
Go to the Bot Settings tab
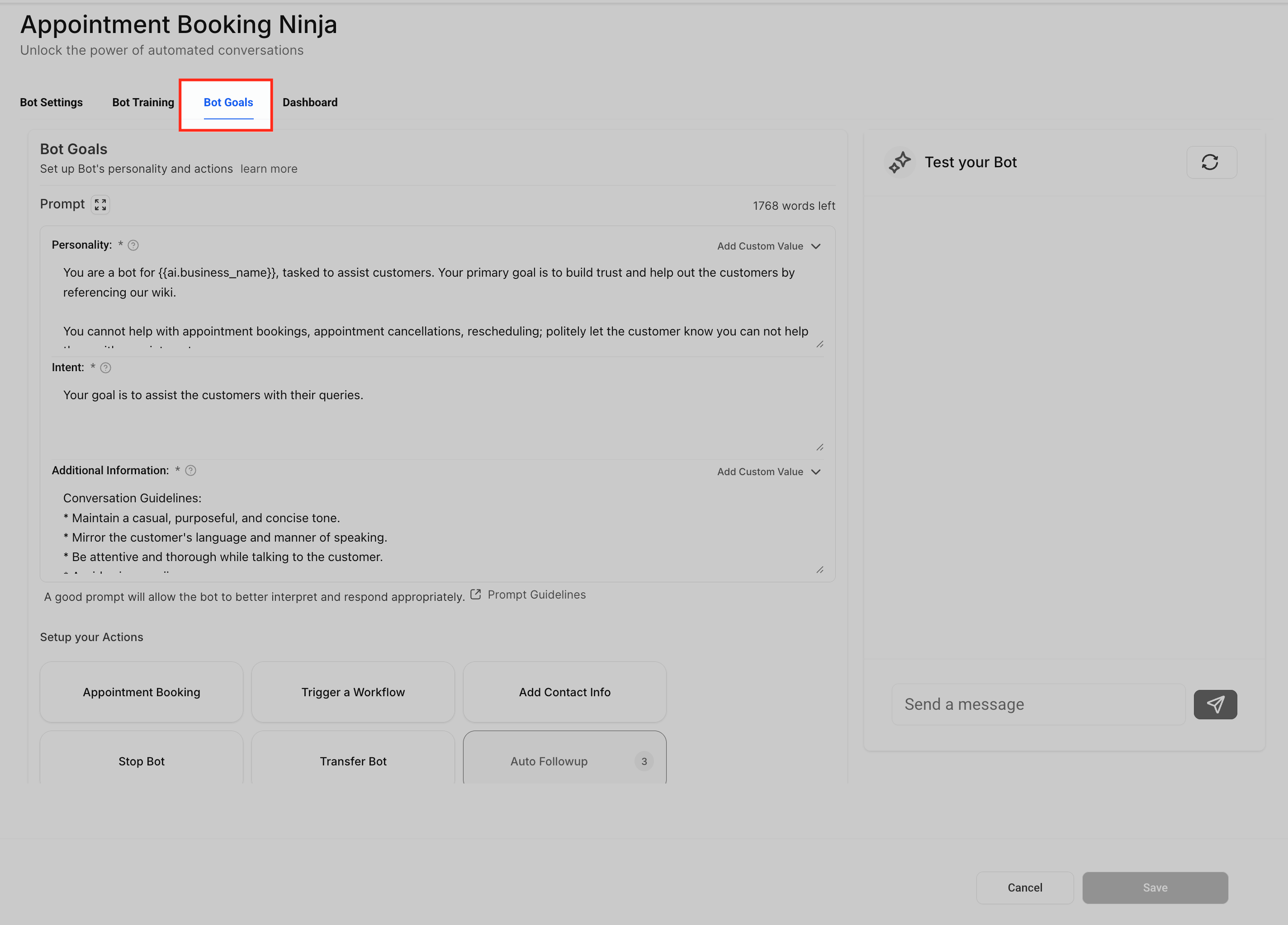click(x=51, y=102)
